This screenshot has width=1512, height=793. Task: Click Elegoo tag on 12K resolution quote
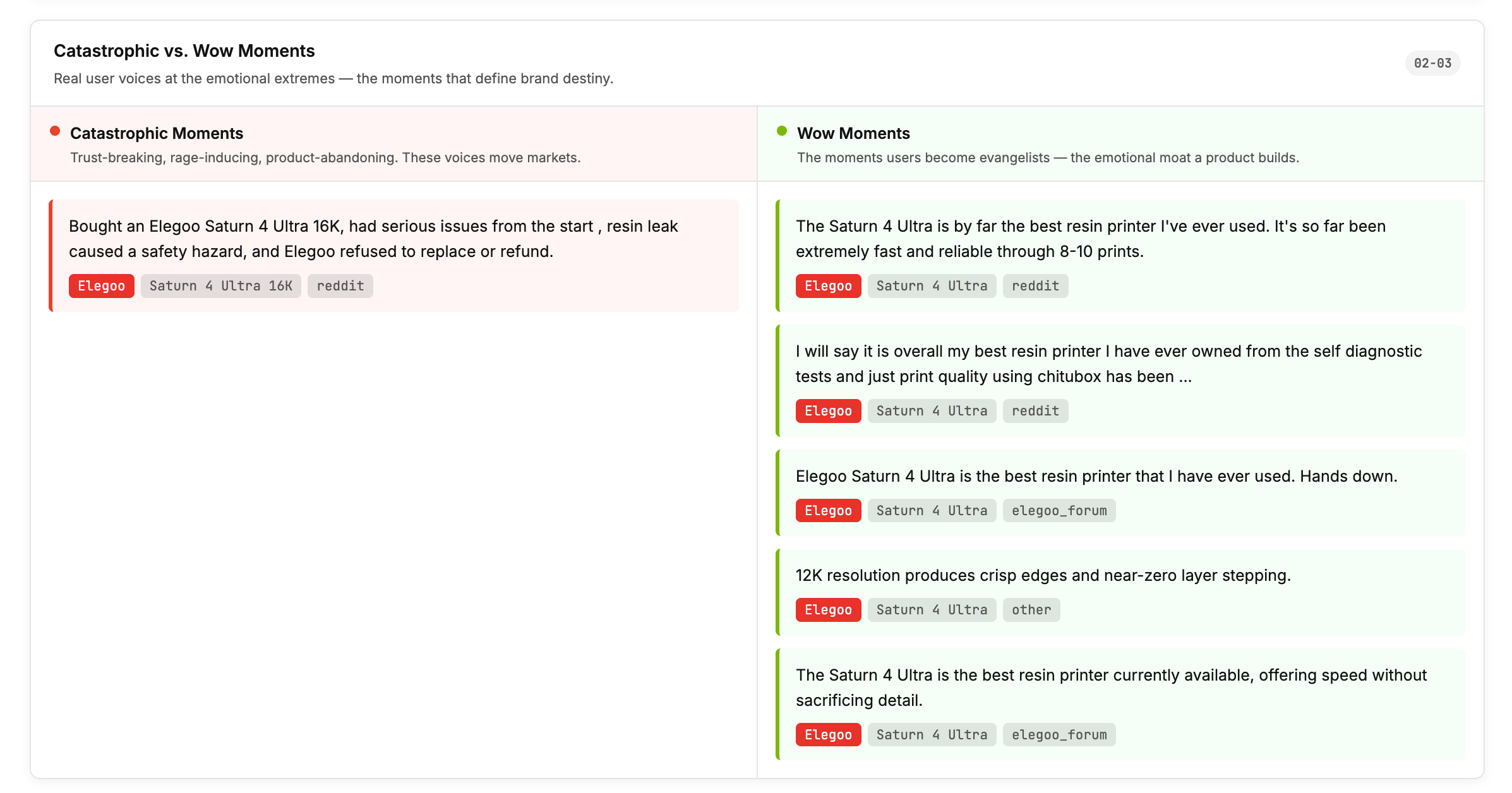coord(828,610)
